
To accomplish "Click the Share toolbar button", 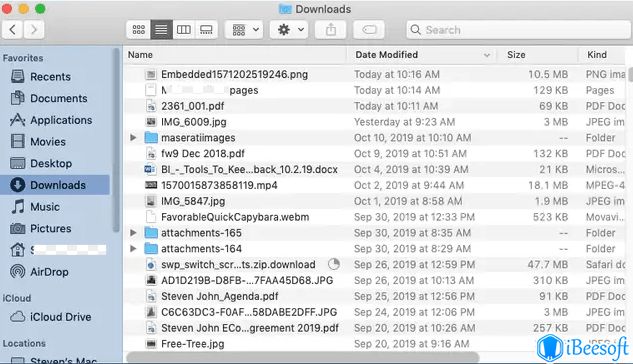I will [x=331, y=30].
